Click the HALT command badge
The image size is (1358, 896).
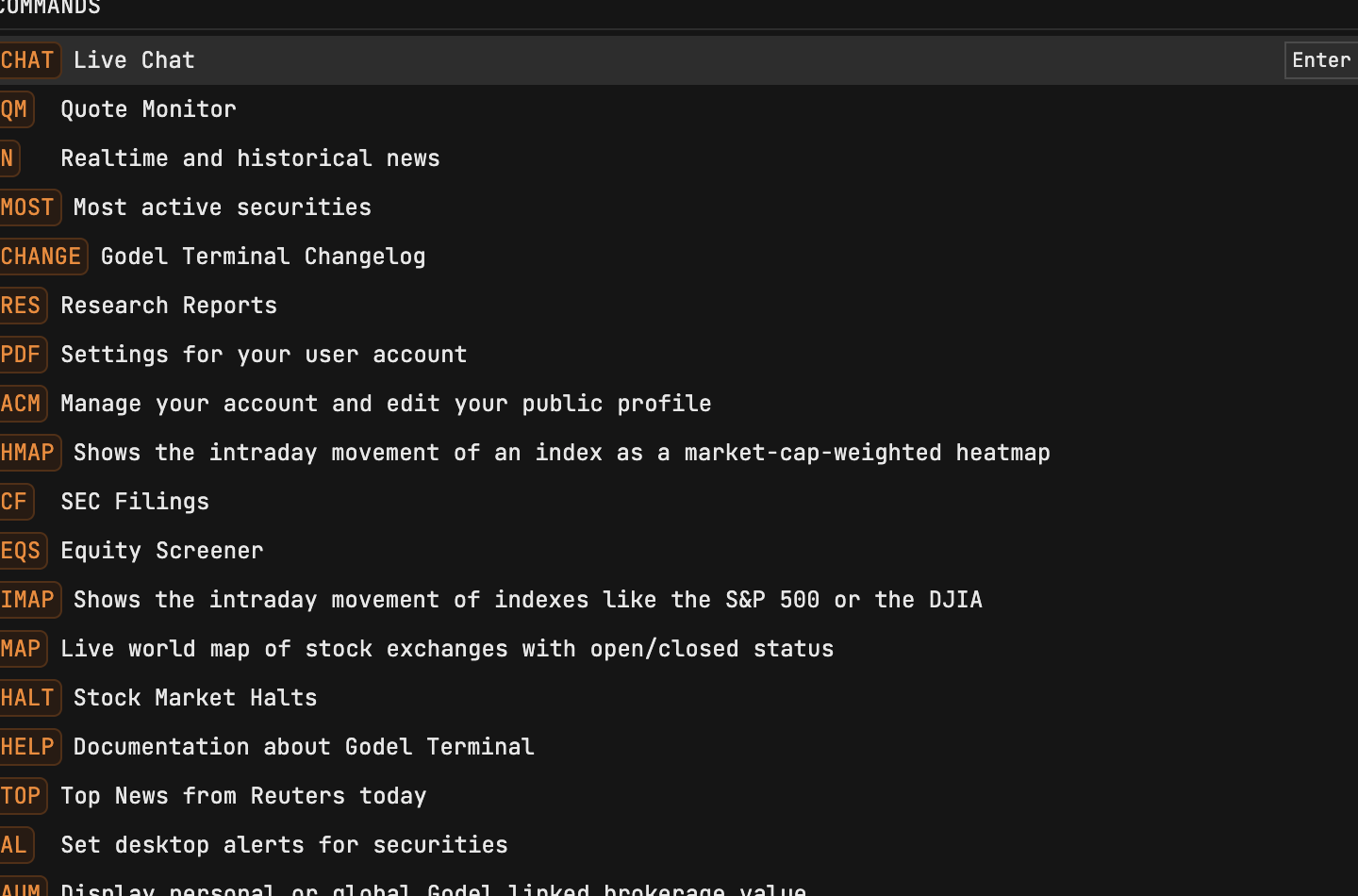(29, 698)
